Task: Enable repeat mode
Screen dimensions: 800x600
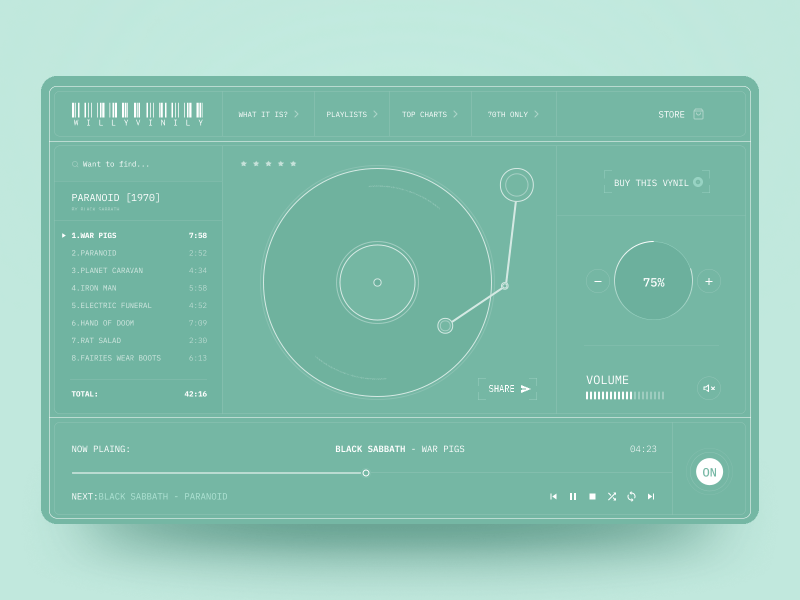Action: pos(631,495)
